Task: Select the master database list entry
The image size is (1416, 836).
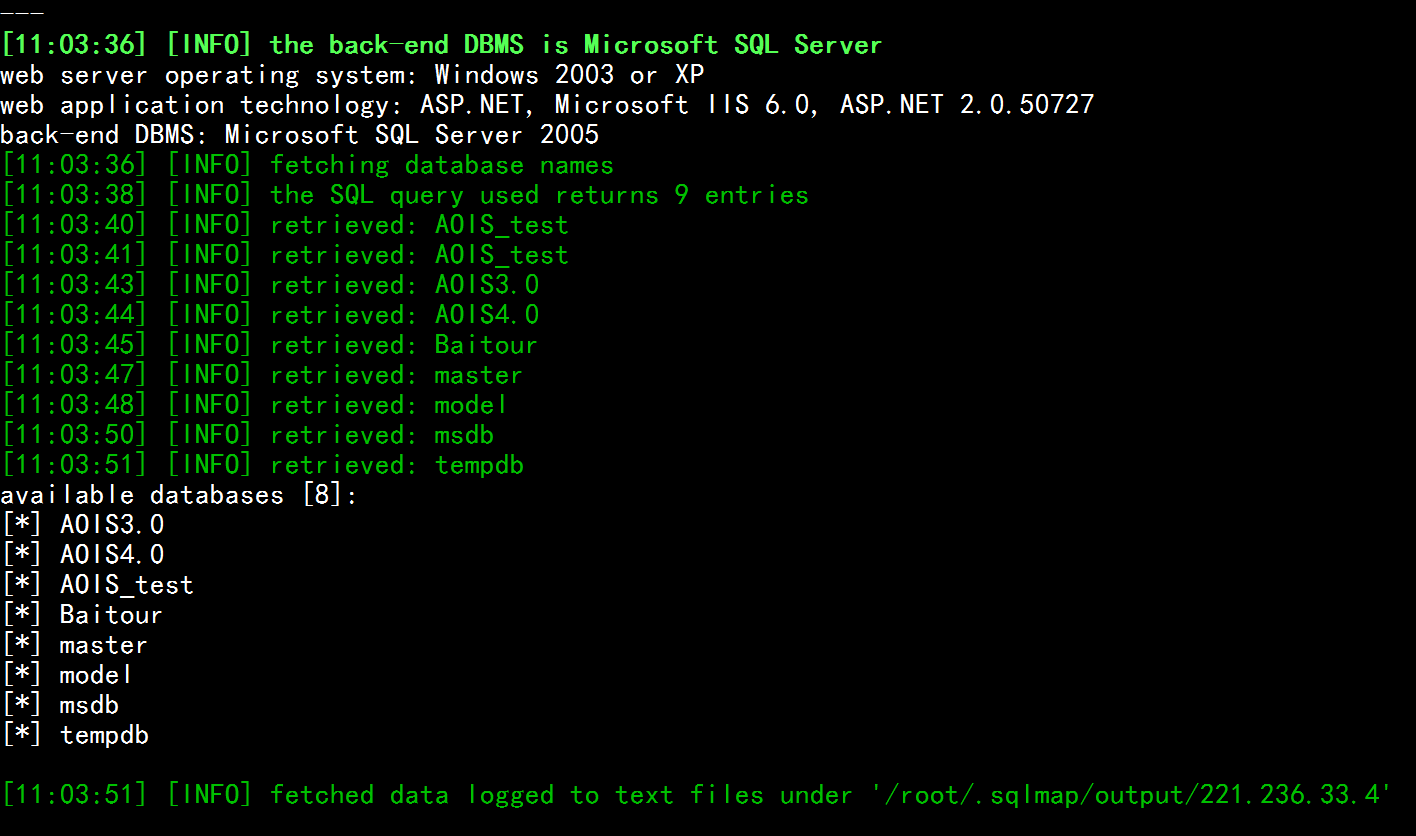Action: [75, 645]
